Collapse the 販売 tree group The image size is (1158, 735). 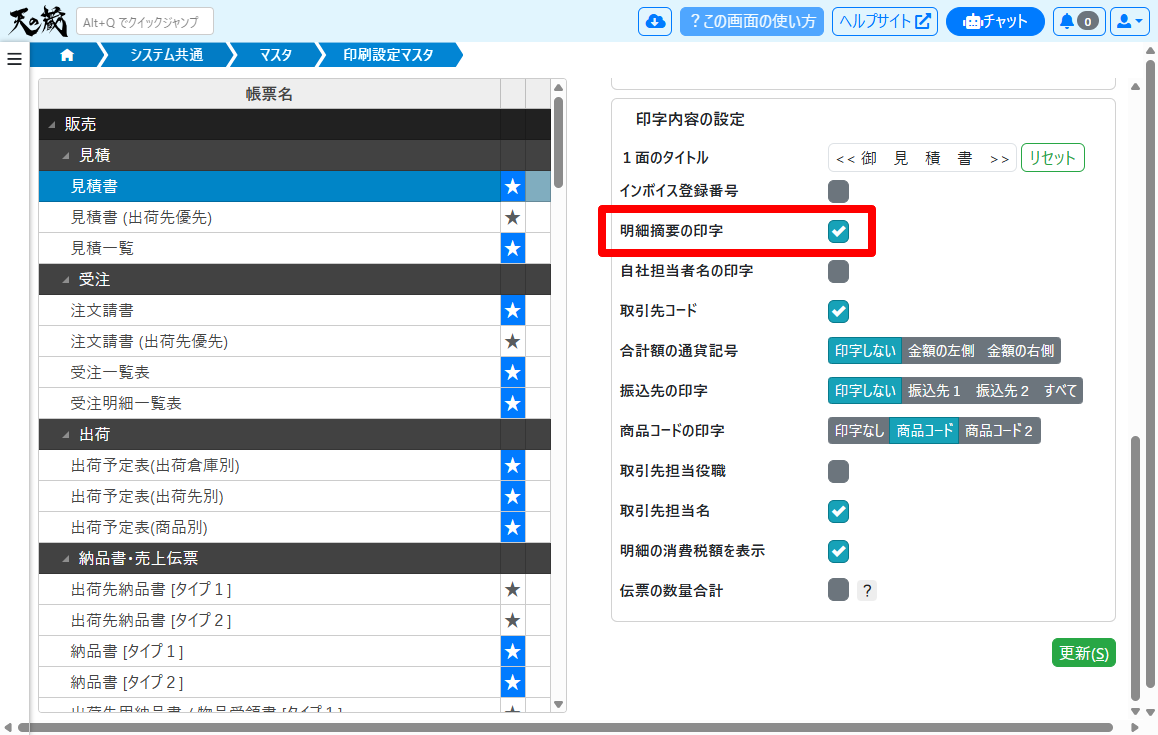pos(52,125)
